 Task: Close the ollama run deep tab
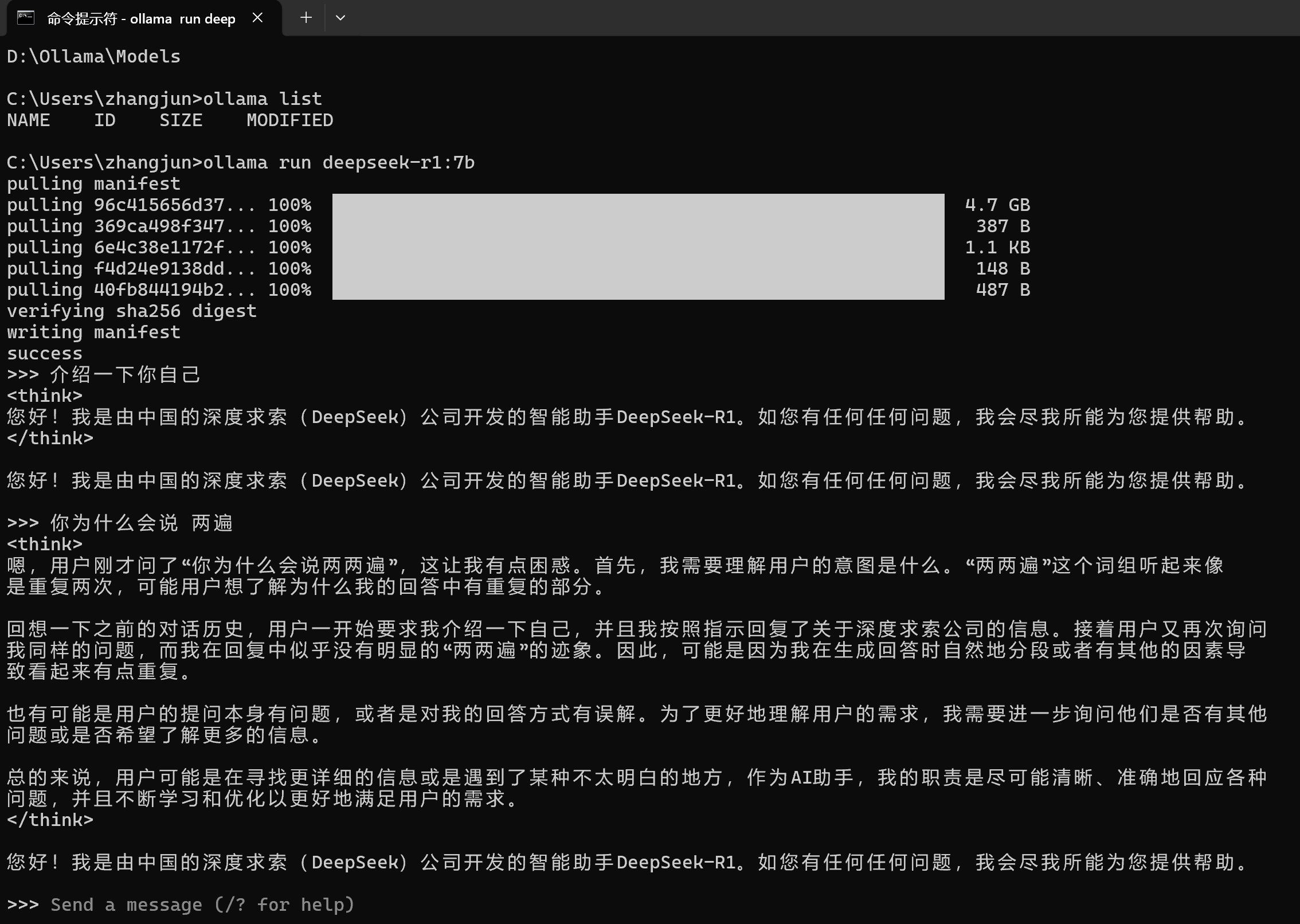coord(258,18)
